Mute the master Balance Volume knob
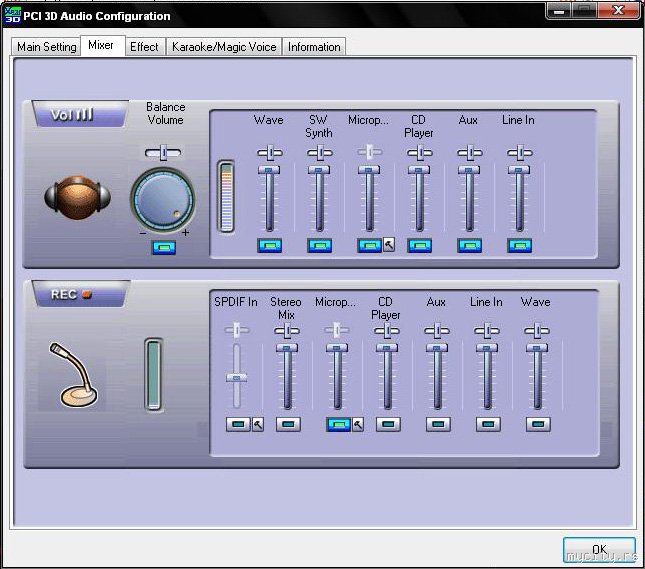The image size is (645, 569). click(x=164, y=247)
